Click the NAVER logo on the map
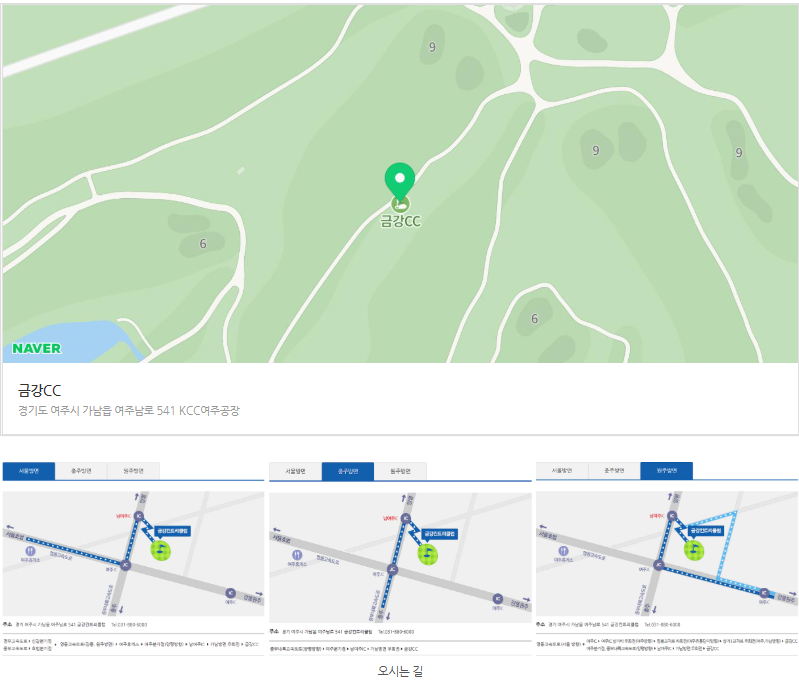Screen dimensions: 799x687 pos(37,349)
